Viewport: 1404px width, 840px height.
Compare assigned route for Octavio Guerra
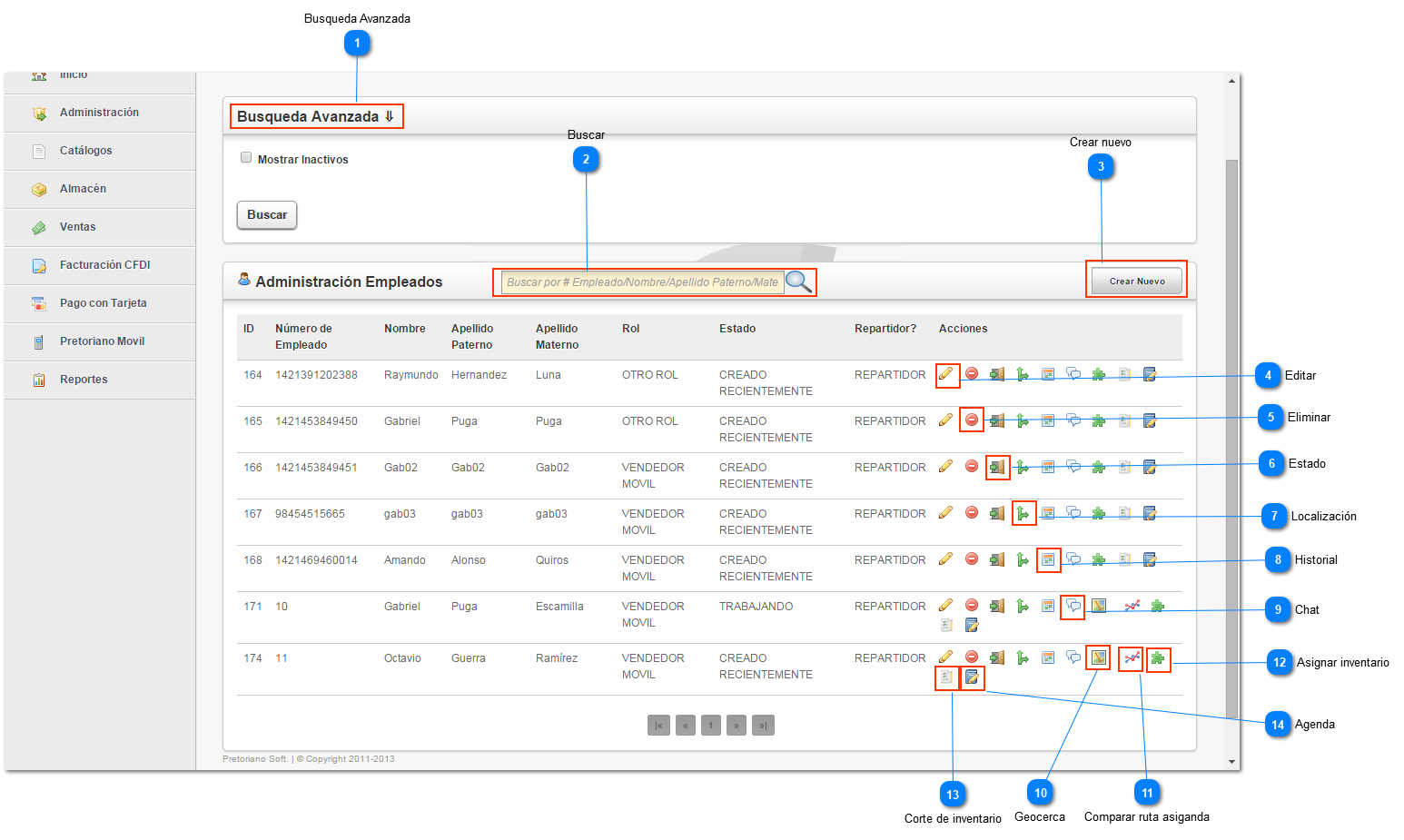(x=1132, y=657)
